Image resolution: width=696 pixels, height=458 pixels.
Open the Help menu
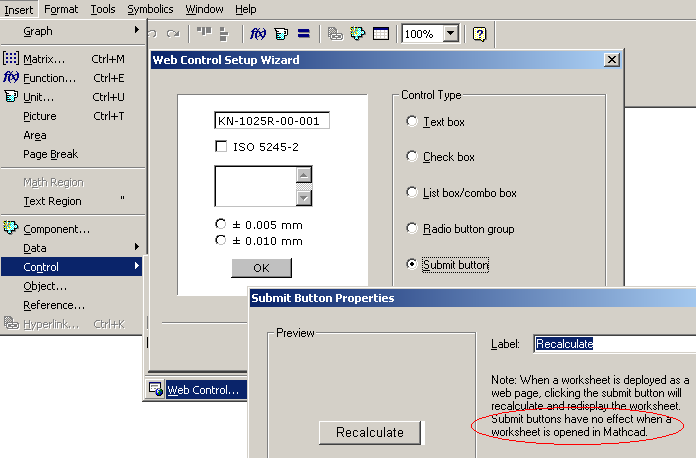click(x=245, y=9)
